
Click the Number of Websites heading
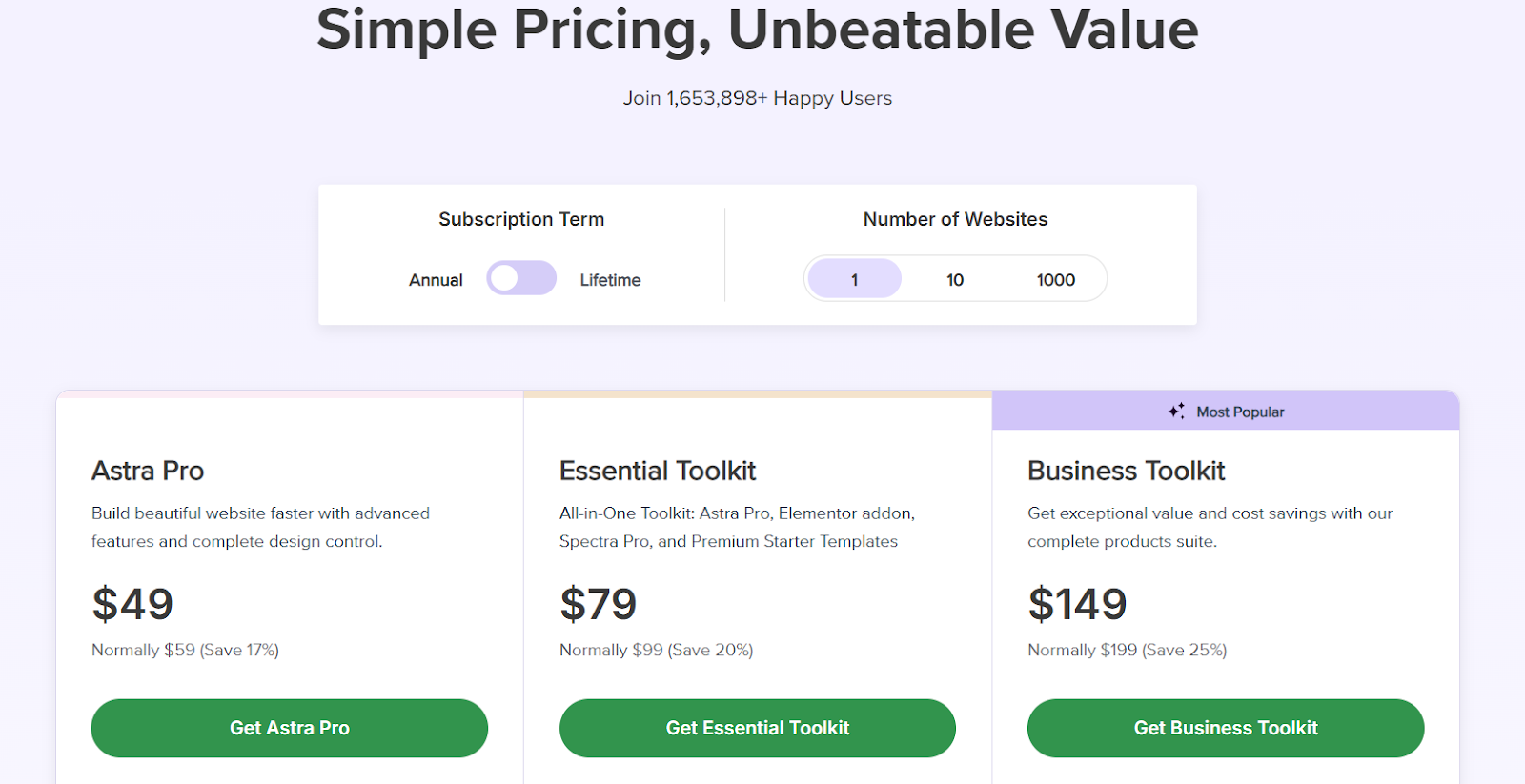(x=955, y=219)
